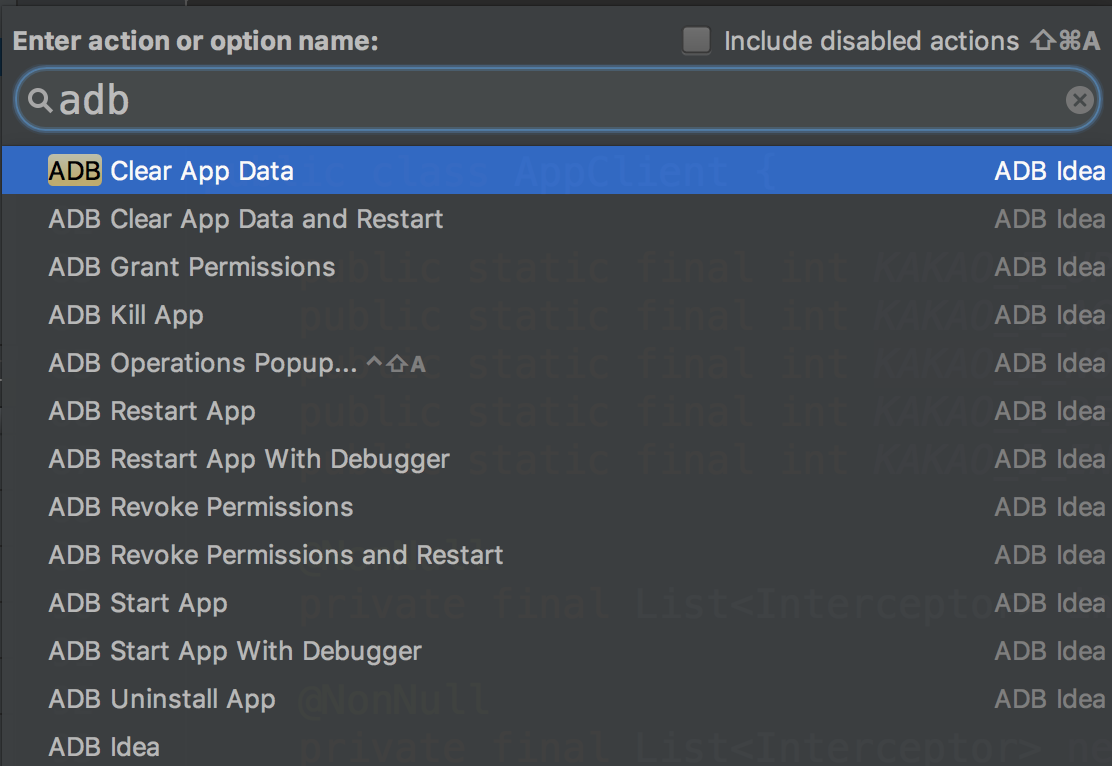Select ADB Start App With Debugger

(235, 651)
